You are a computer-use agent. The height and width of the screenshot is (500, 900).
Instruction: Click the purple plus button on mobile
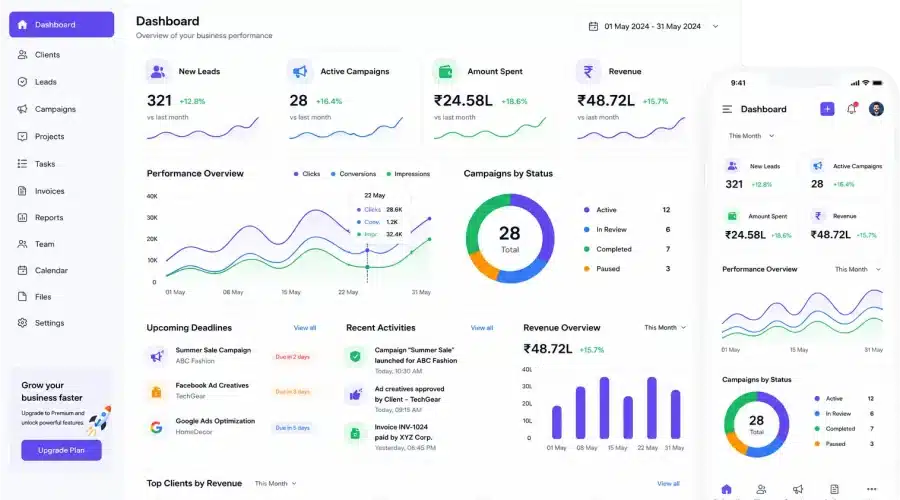click(x=827, y=109)
